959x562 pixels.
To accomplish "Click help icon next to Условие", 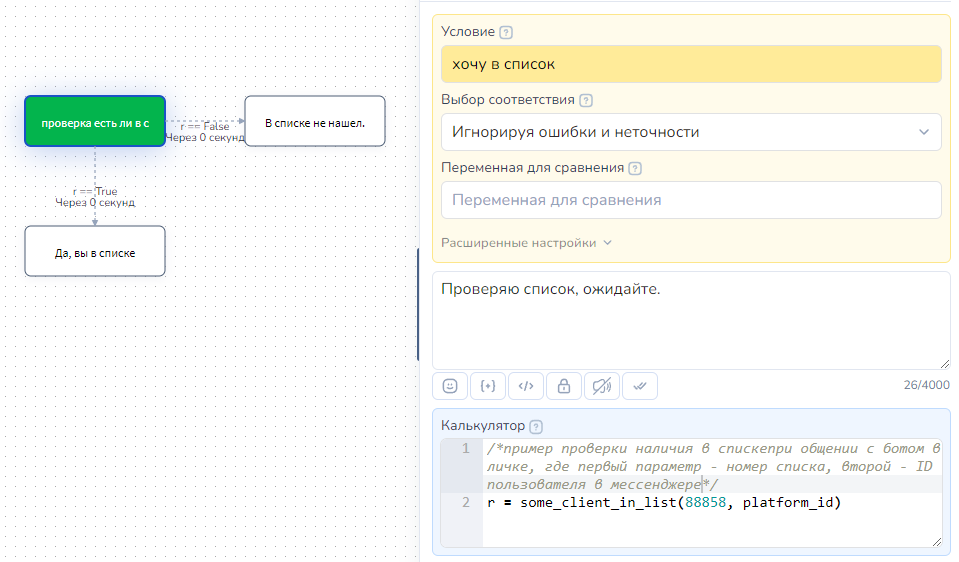I will click(x=505, y=33).
